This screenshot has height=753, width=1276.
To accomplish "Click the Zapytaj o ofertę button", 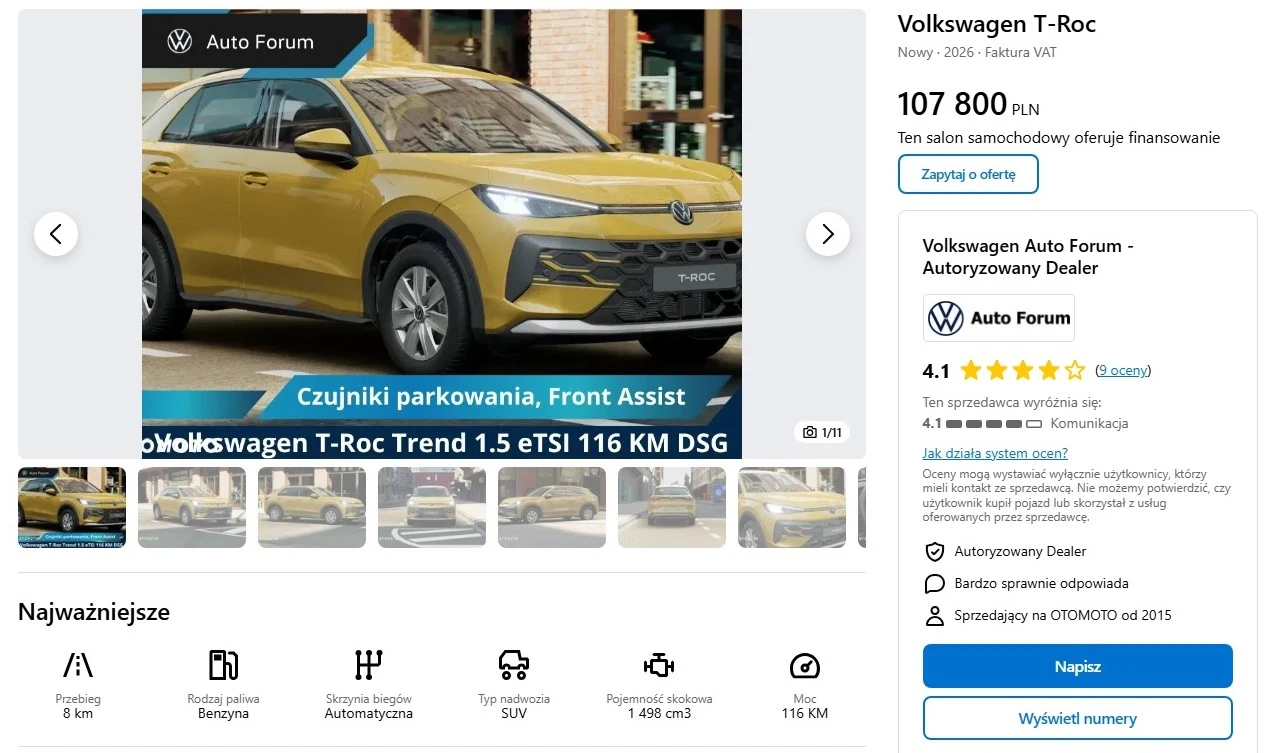I will pyautogui.click(x=968, y=174).
